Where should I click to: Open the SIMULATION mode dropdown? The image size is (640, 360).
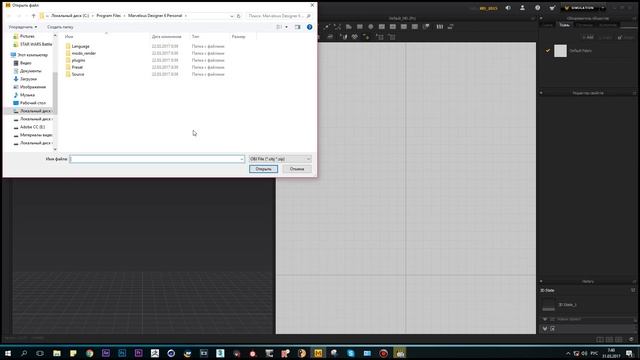tap(603, 8)
